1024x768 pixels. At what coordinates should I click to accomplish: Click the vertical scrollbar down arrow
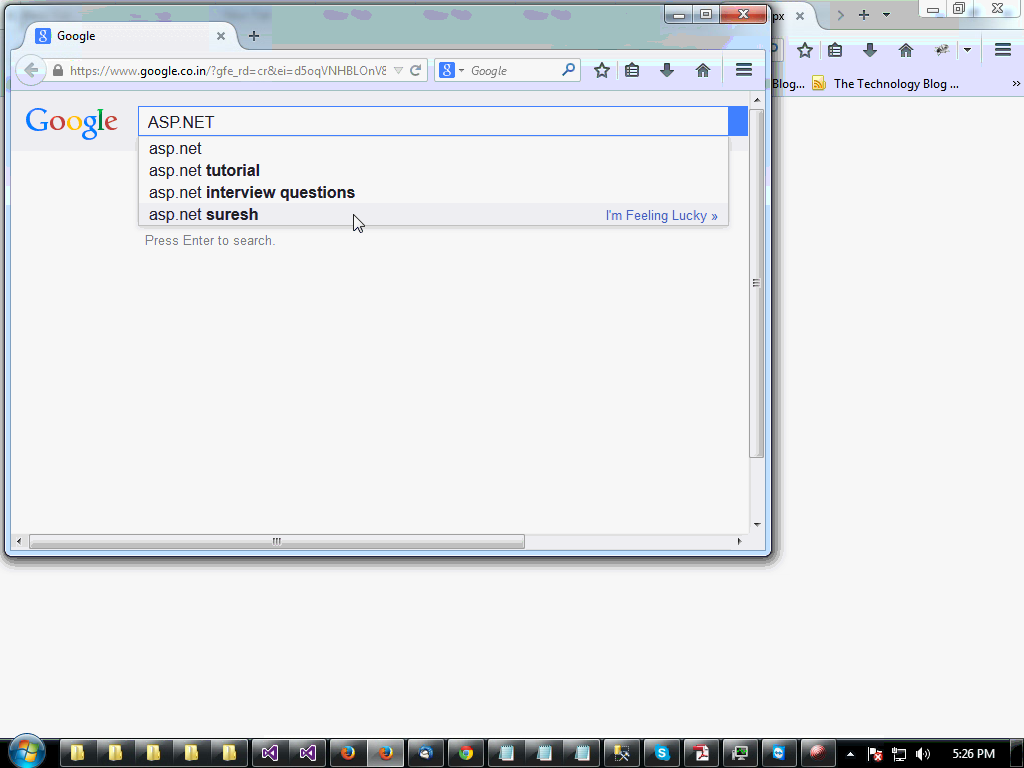click(x=757, y=524)
